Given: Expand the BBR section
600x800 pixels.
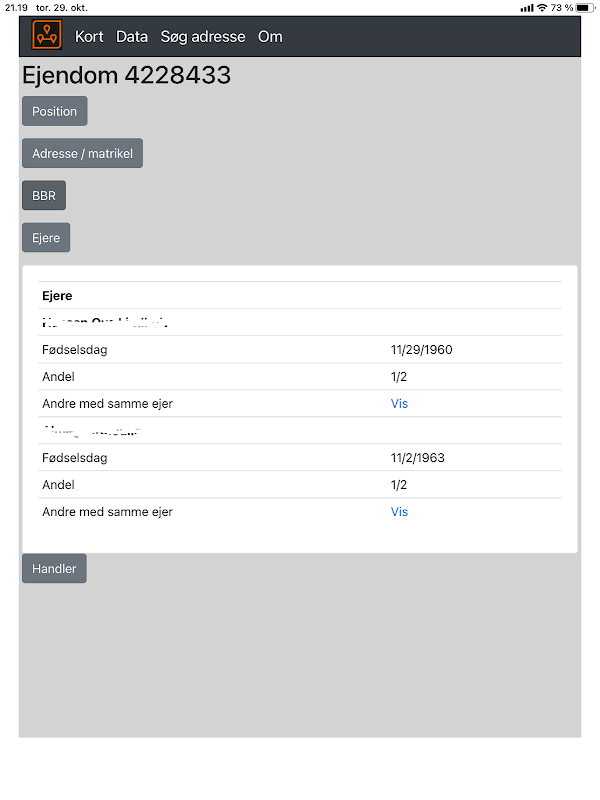Looking at the screenshot, I should [x=44, y=196].
